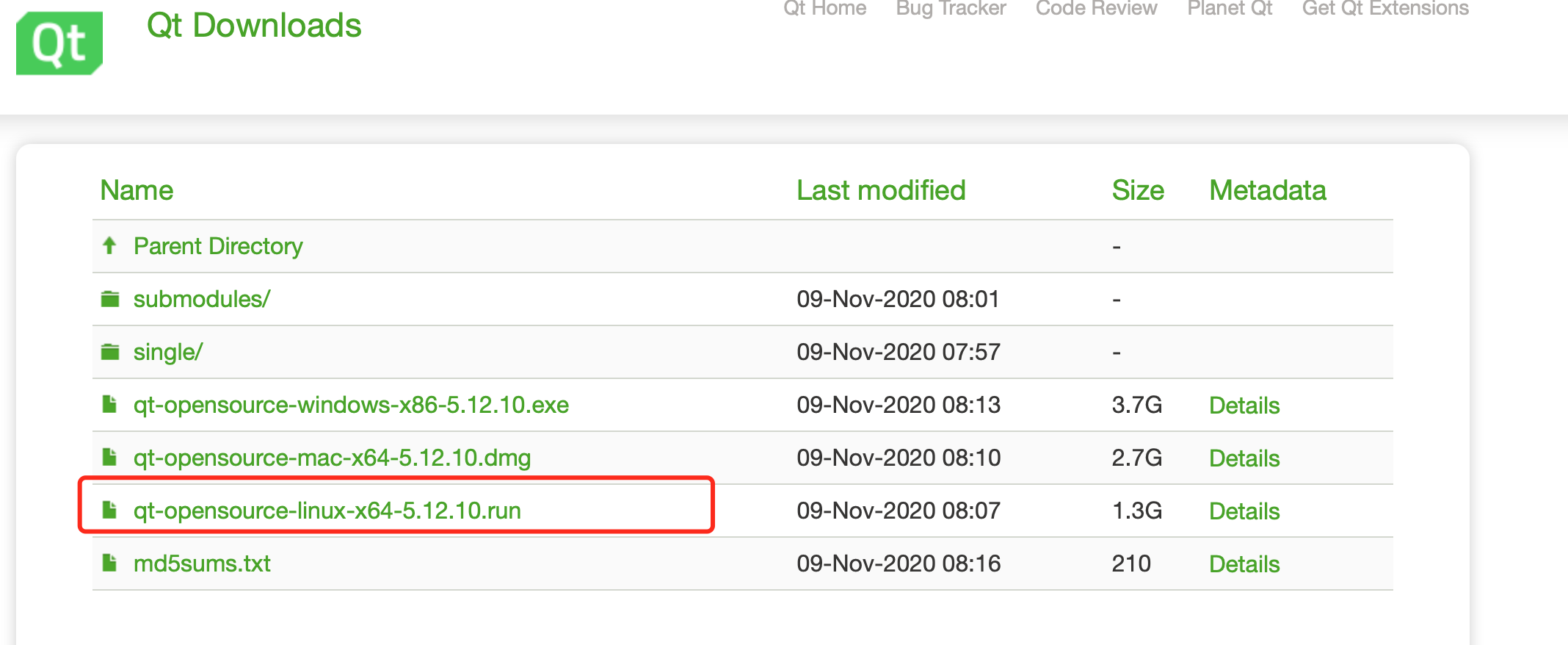This screenshot has height=645, width=1568.
Task: Click the 3.7G size value
Action: (1137, 405)
